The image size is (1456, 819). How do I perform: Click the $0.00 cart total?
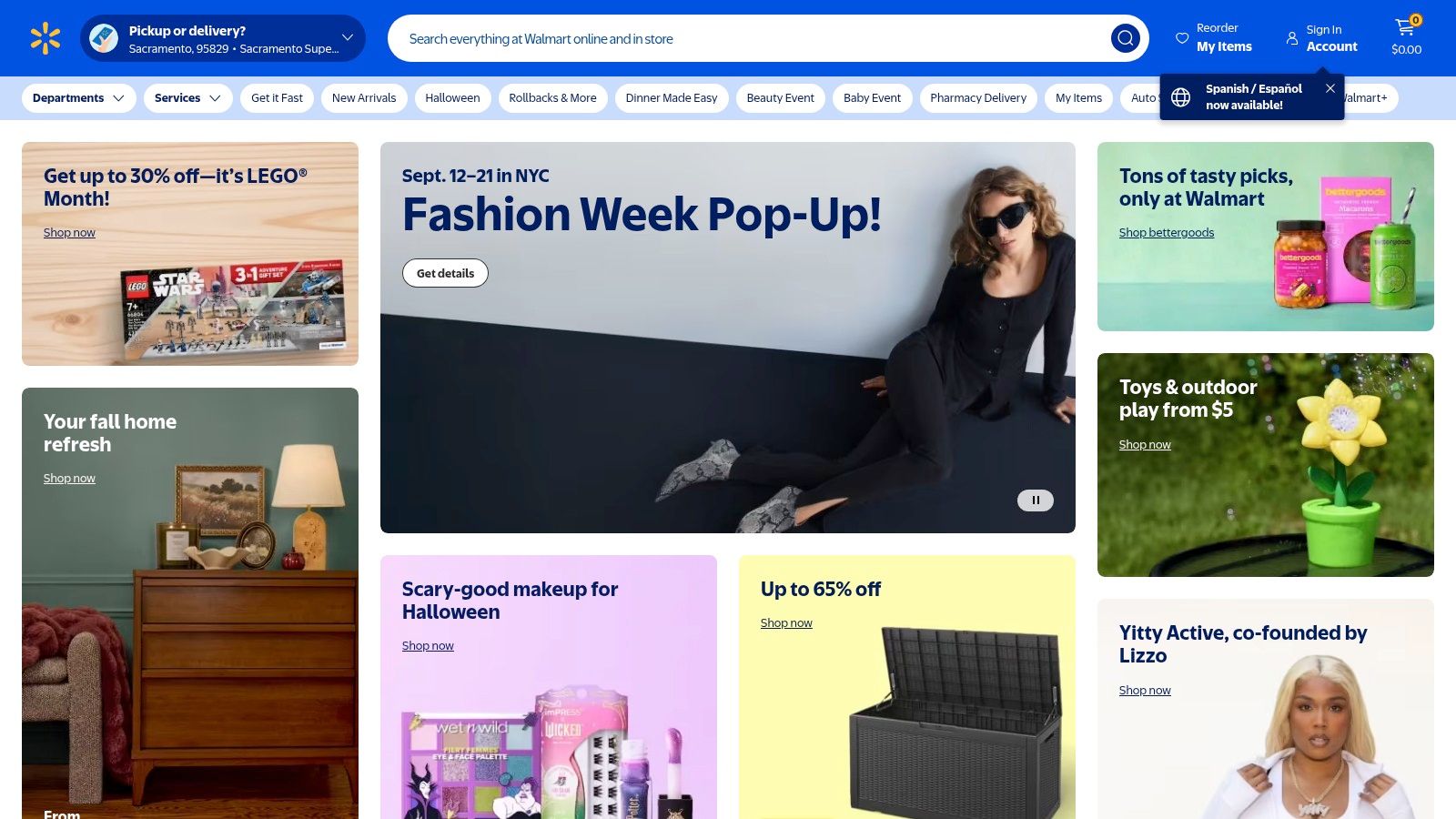[x=1406, y=50]
